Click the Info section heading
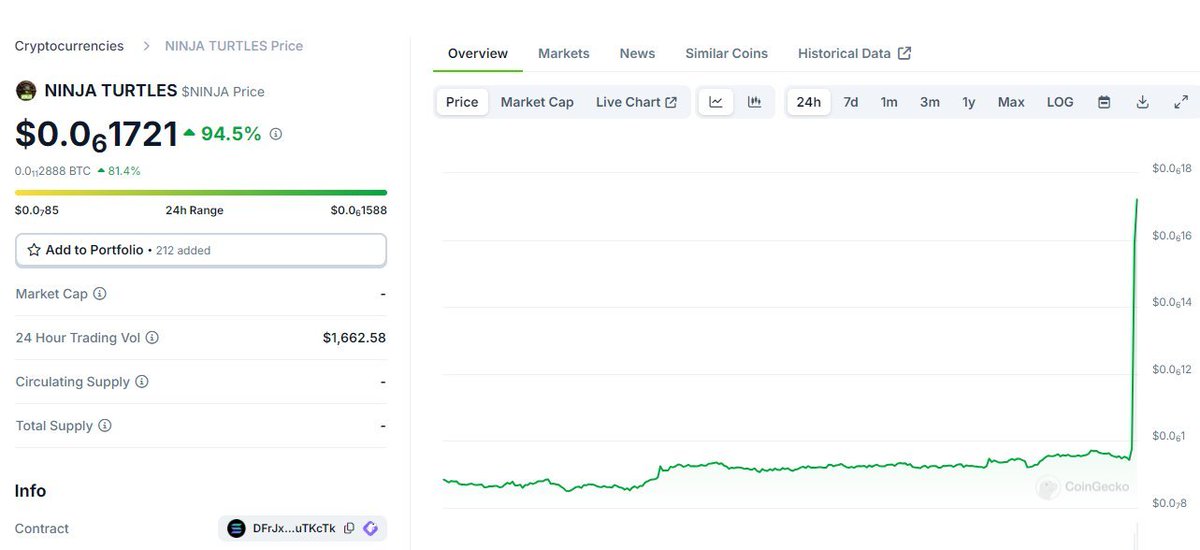 [x=30, y=491]
